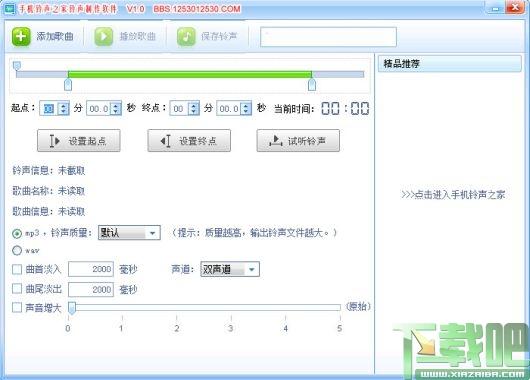This screenshot has width=530, height=380.
Task: Click the start minutes spinner arrows
Action: point(64,109)
